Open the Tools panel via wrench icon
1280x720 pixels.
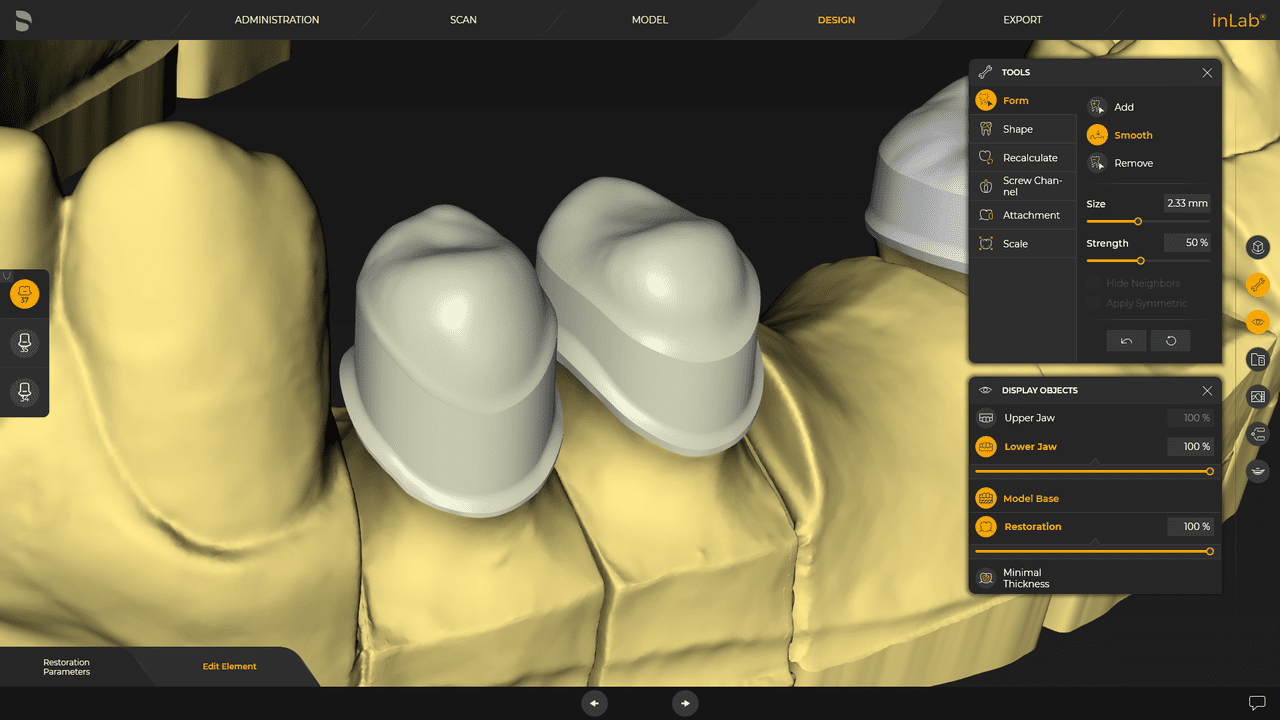pyautogui.click(x=1257, y=285)
